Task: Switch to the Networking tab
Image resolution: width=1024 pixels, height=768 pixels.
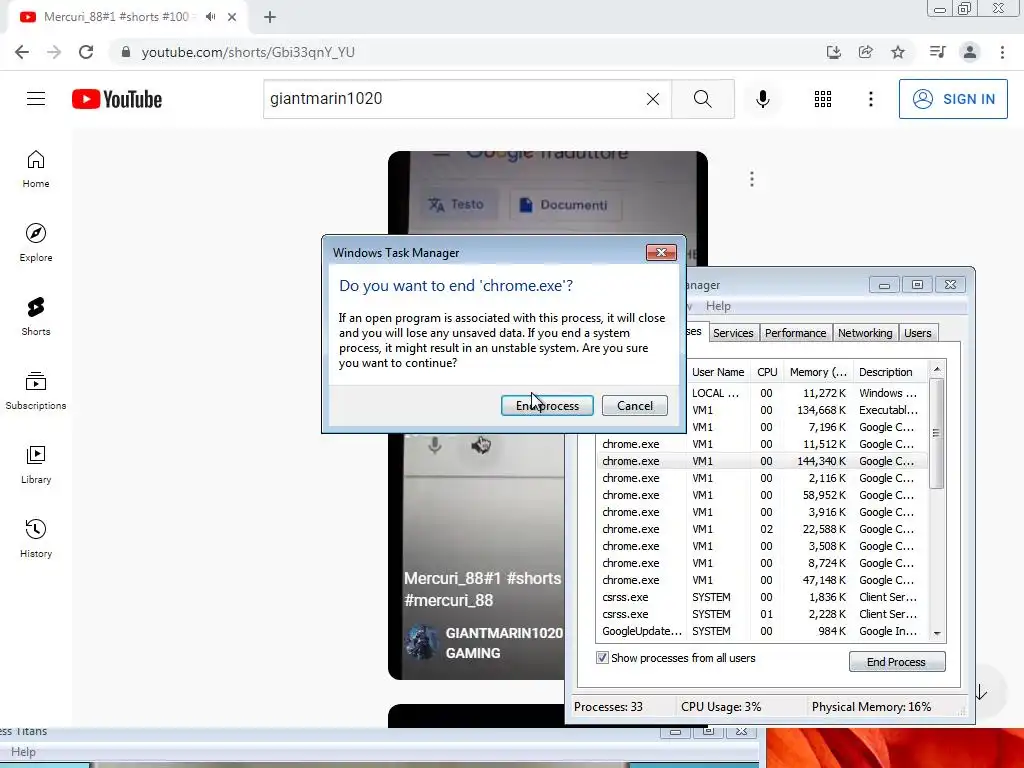Action: pyautogui.click(x=865, y=333)
